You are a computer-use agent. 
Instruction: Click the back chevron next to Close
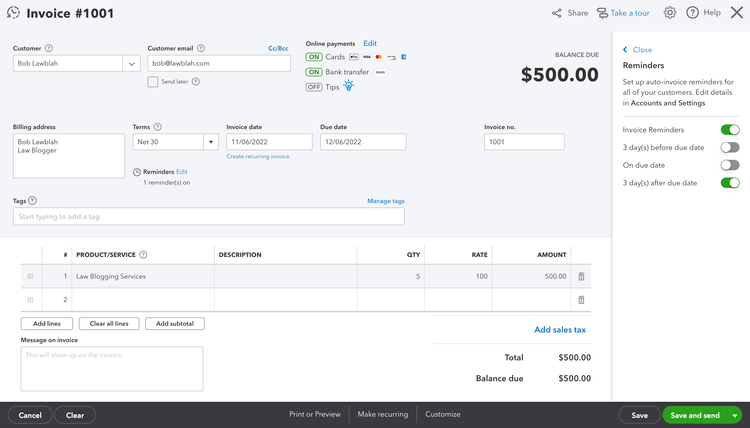pyautogui.click(x=625, y=50)
